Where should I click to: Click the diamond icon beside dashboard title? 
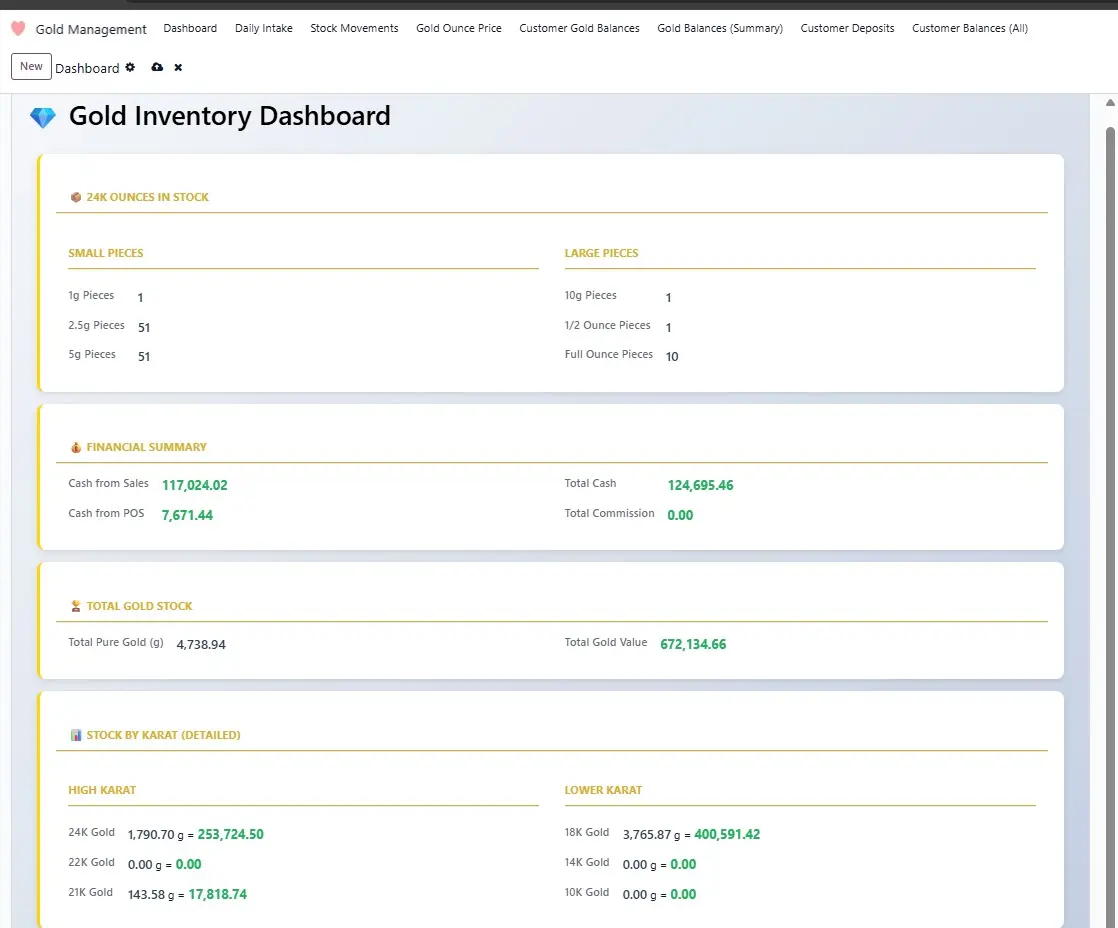coord(43,117)
